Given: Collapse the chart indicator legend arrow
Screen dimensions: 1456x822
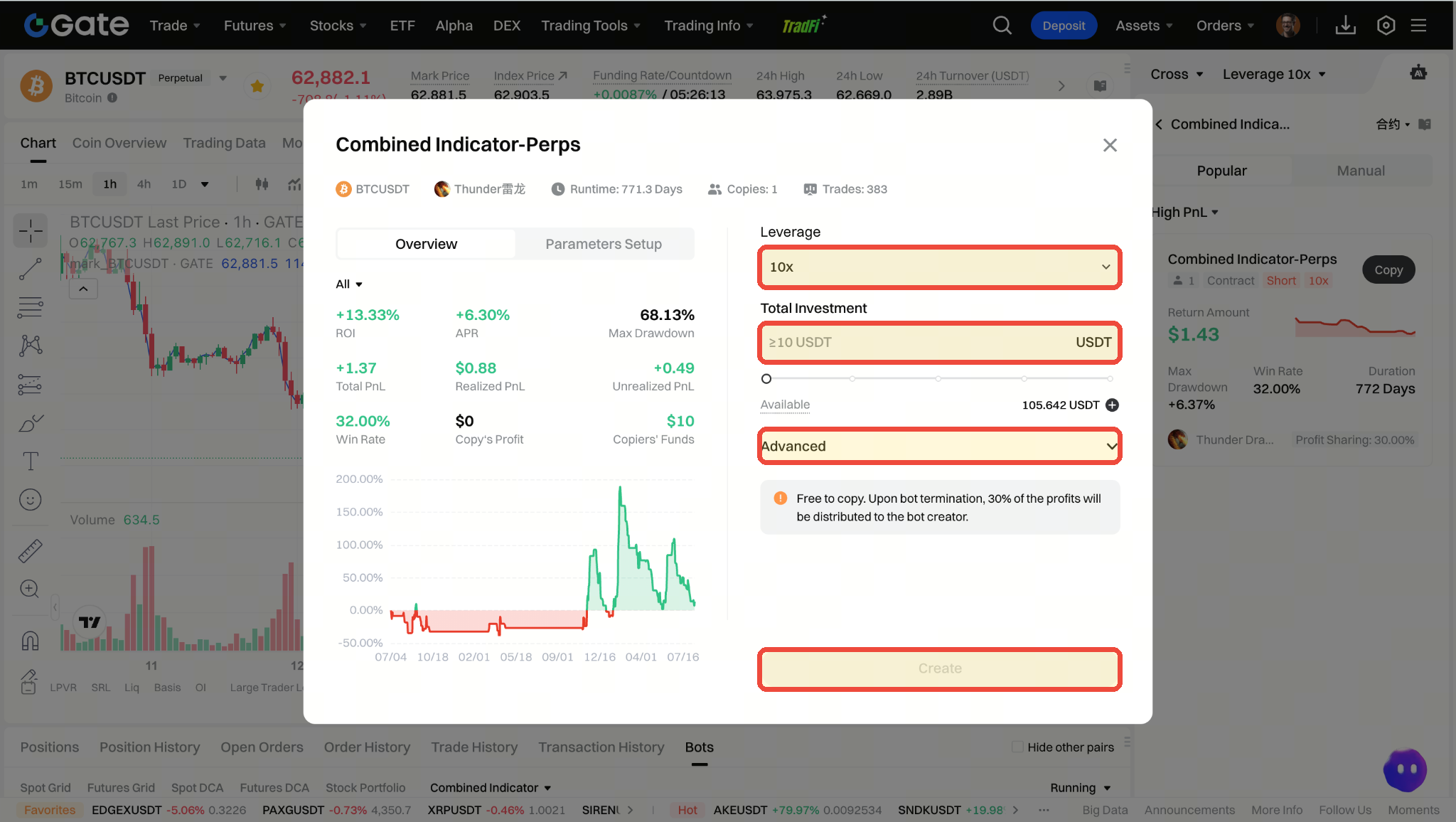Looking at the screenshot, I should (83, 289).
